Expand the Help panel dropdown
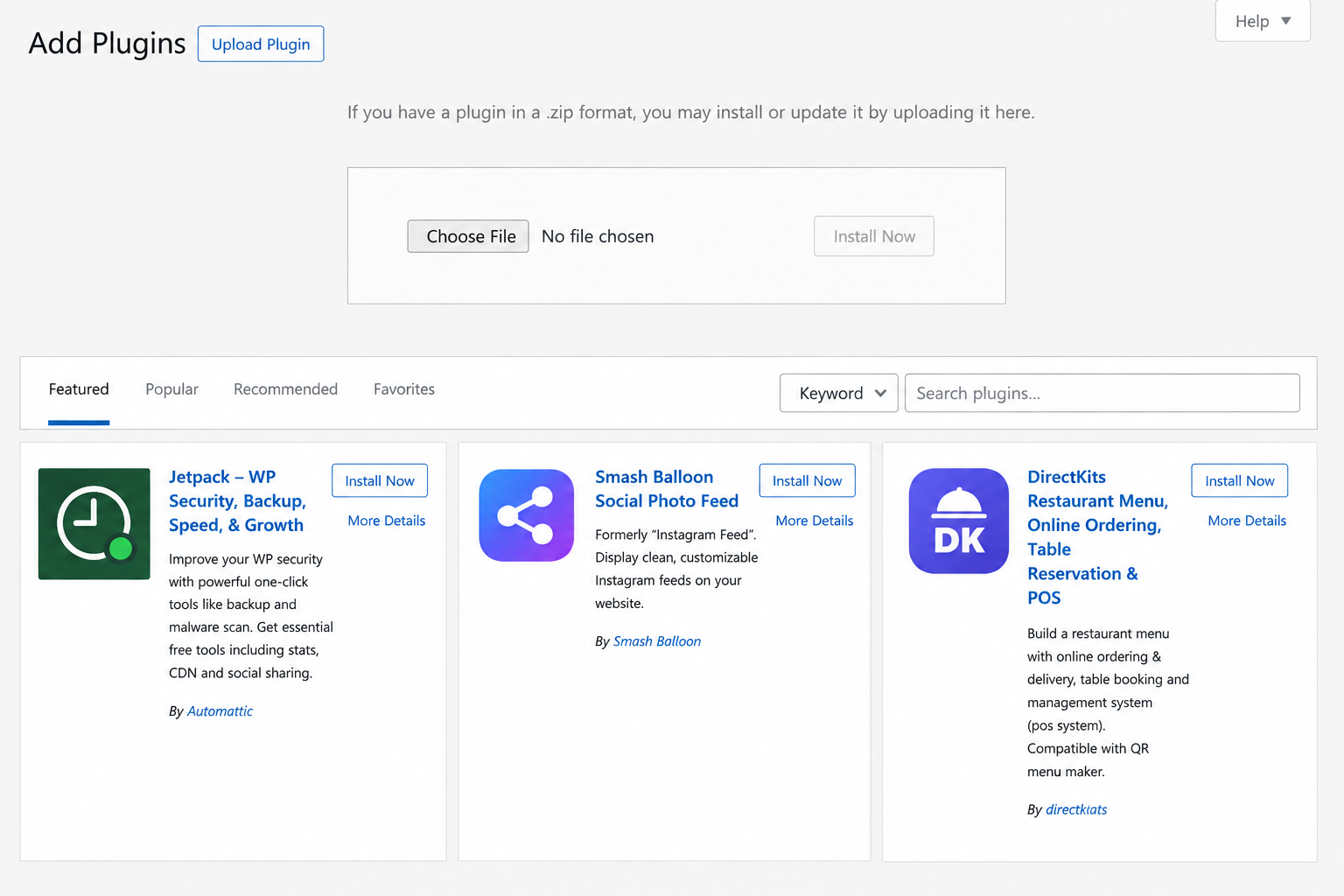The width and height of the screenshot is (1344, 896). [x=1263, y=21]
